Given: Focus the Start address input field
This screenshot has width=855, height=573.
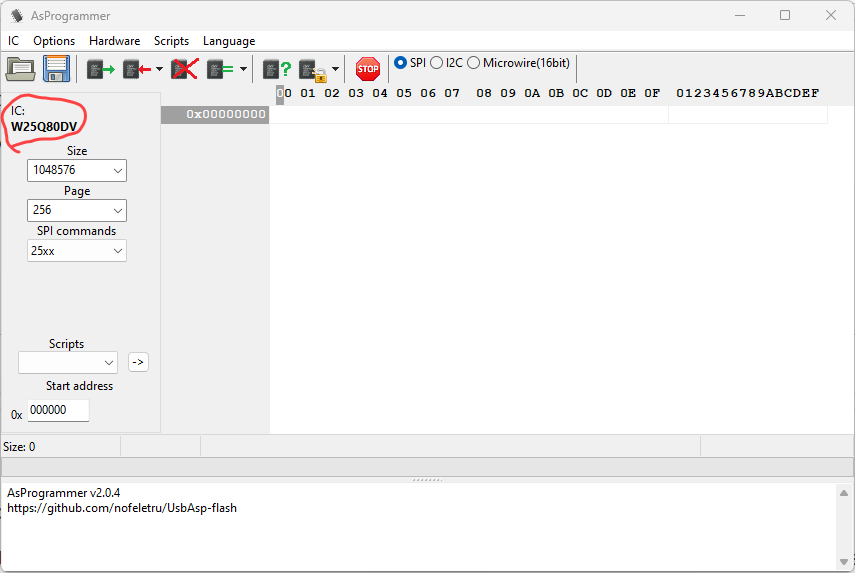Looking at the screenshot, I should coord(58,410).
